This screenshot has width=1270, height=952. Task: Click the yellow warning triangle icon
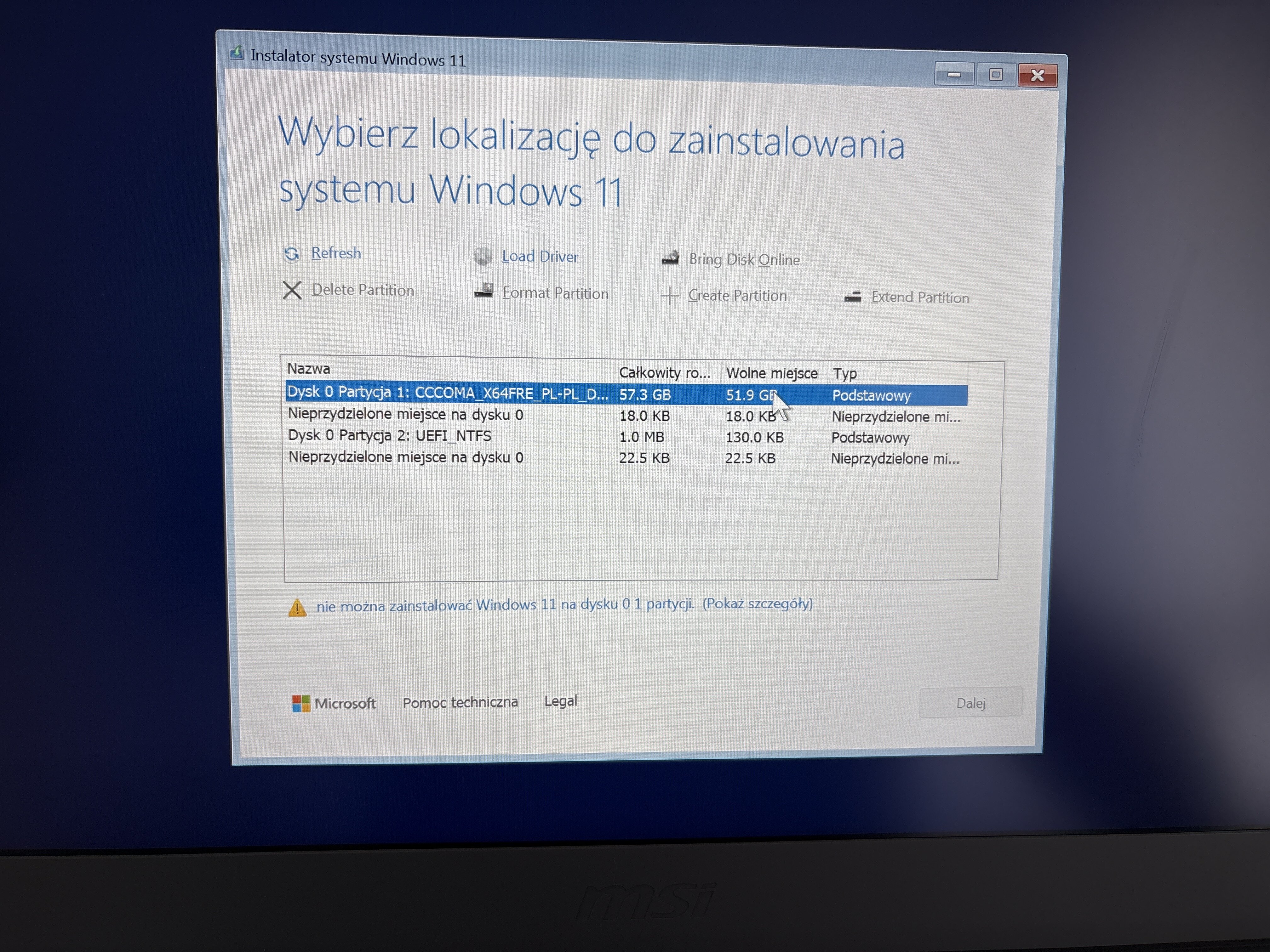[297, 608]
